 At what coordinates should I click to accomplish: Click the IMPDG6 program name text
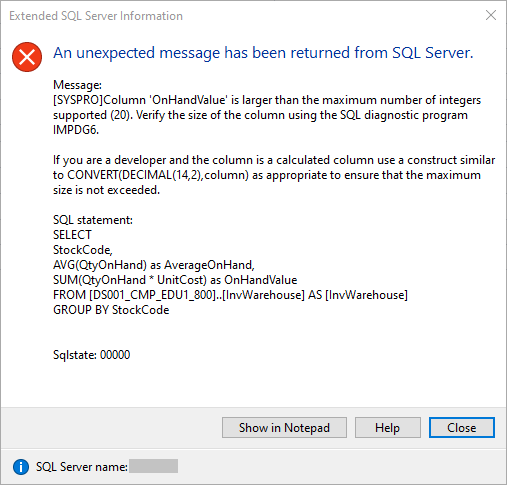[76, 130]
